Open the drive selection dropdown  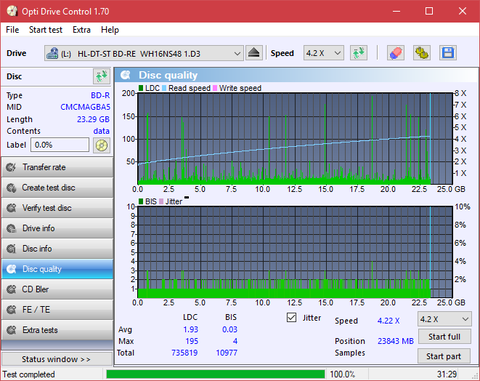143,53
